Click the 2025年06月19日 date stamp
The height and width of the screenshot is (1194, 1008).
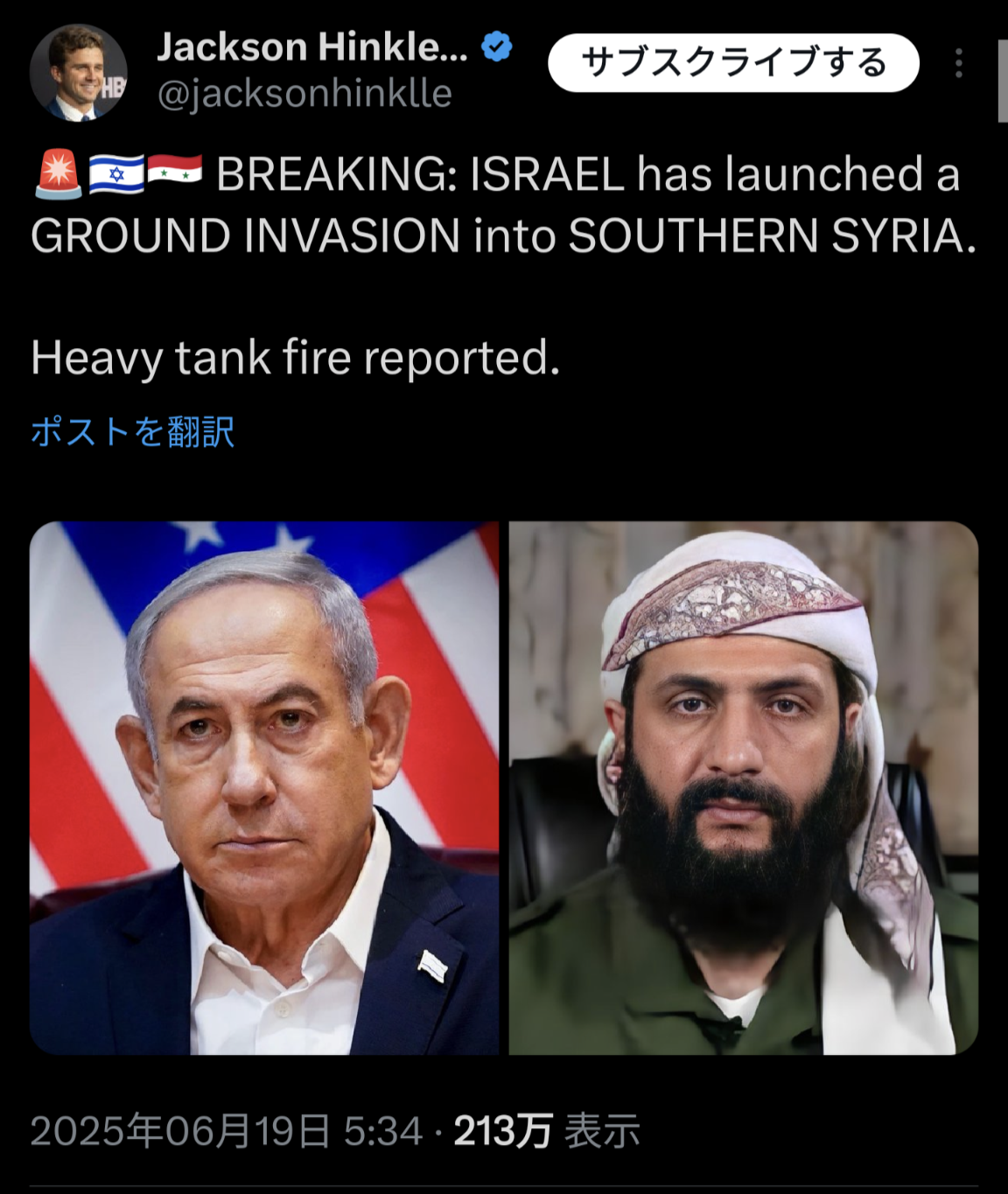point(181,1132)
